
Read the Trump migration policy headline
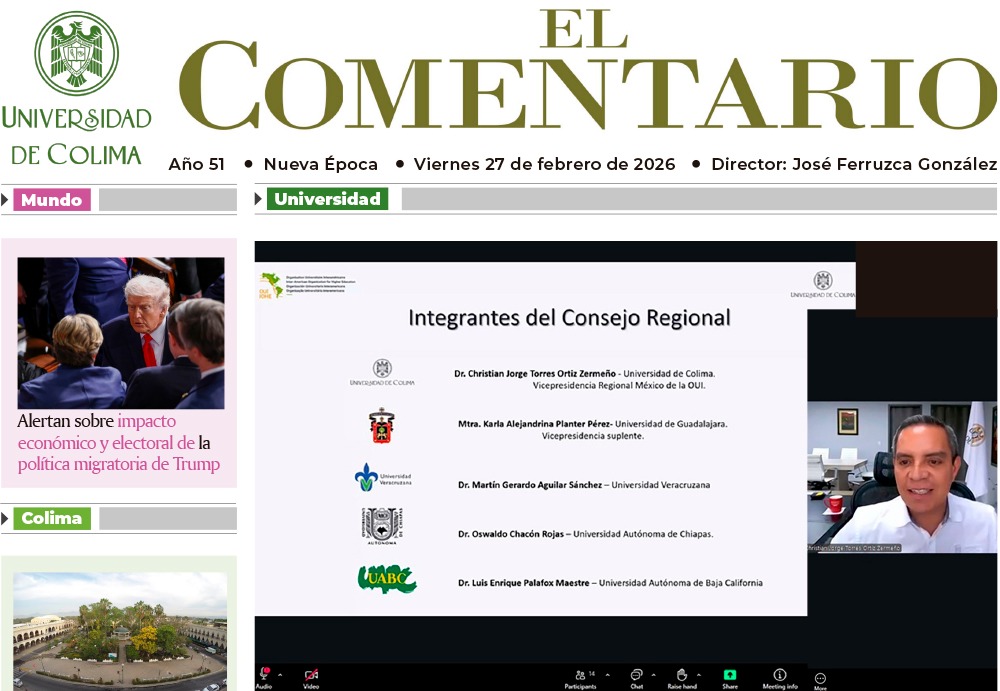click(x=118, y=442)
